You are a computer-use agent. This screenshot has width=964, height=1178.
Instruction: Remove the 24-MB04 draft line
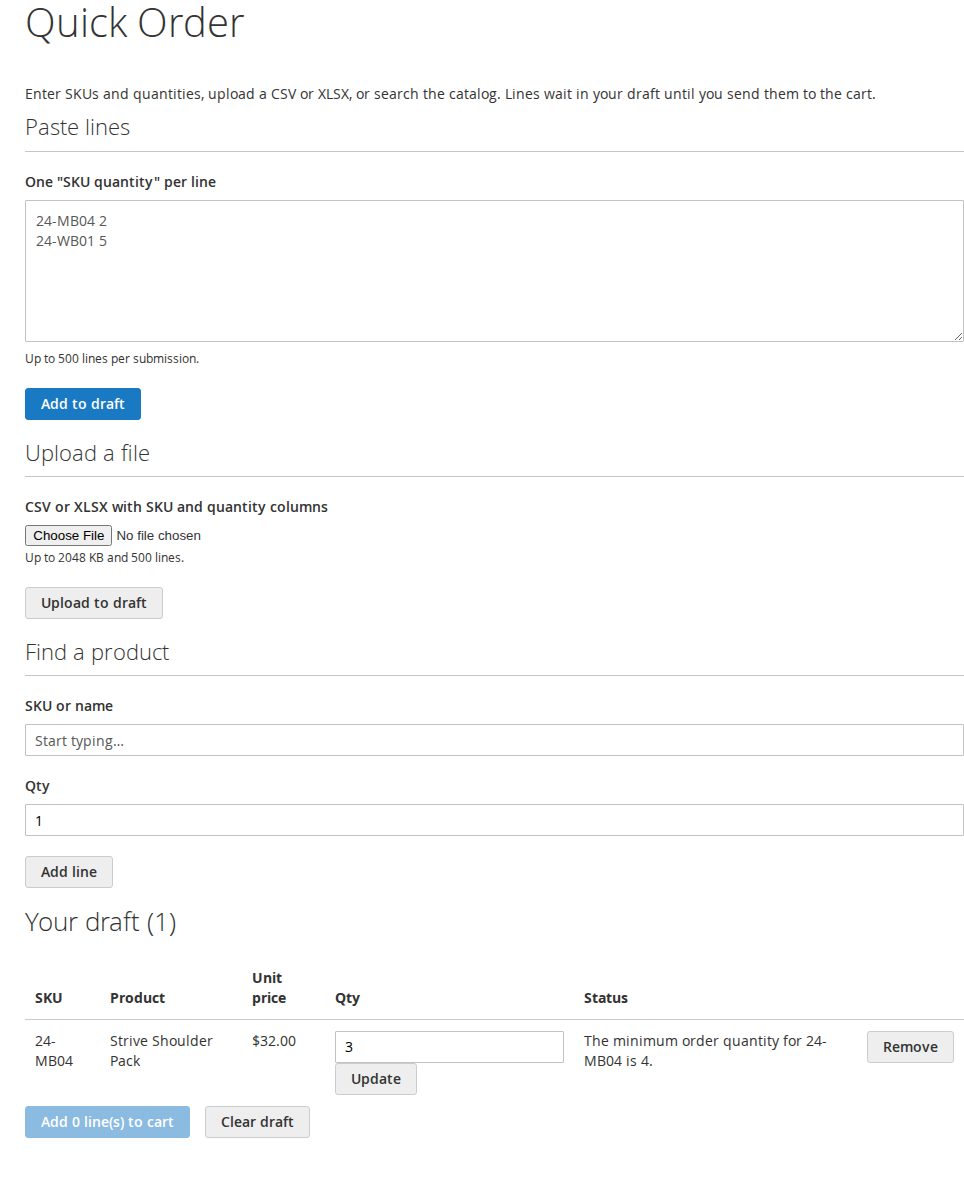coord(910,1047)
